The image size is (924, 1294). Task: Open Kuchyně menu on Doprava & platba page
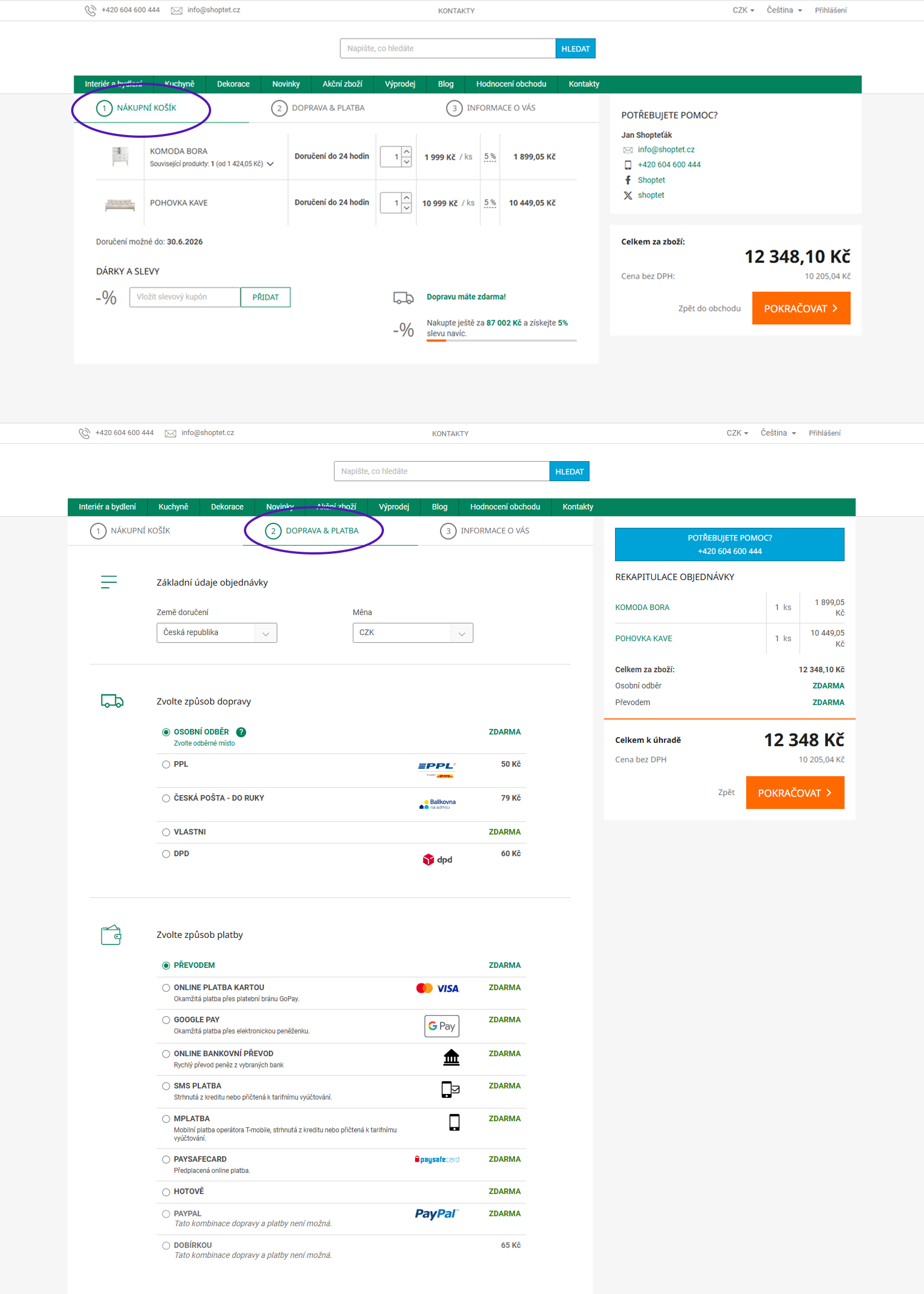point(173,507)
